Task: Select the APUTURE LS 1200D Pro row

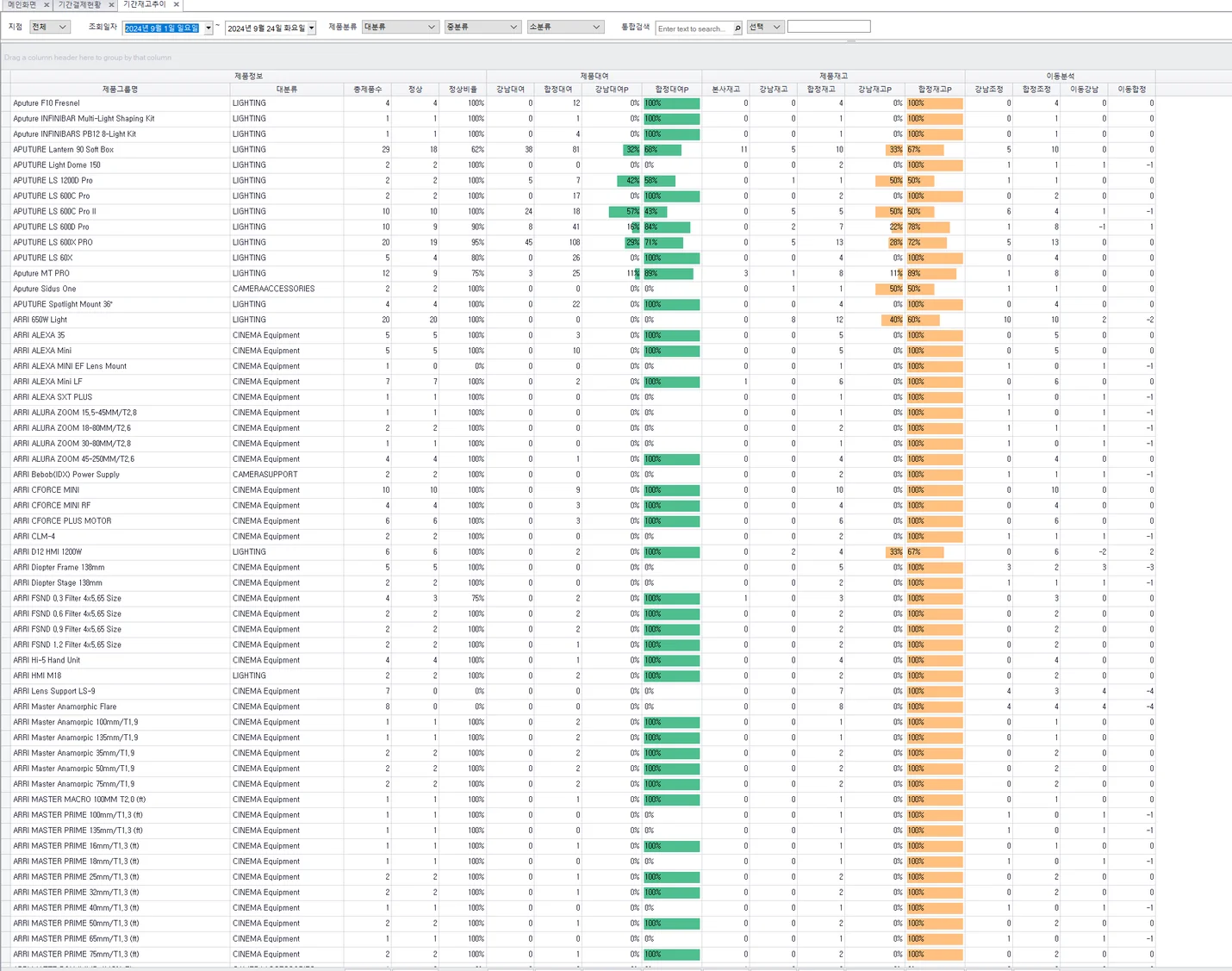Action: point(53,181)
